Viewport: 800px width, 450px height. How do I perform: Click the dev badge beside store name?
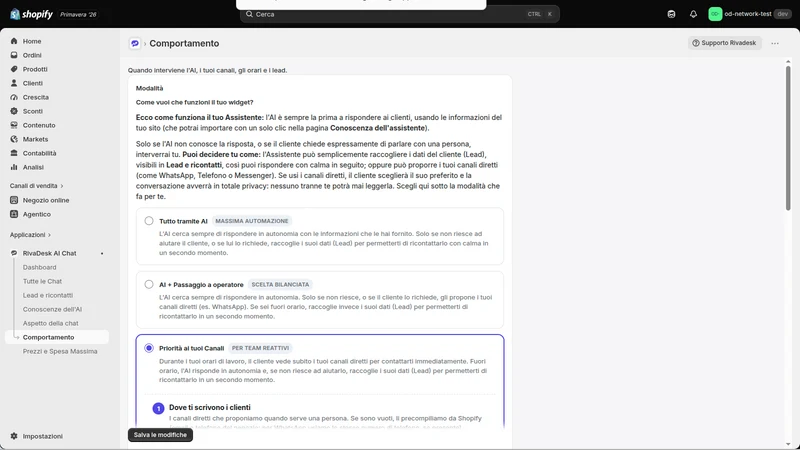[783, 14]
